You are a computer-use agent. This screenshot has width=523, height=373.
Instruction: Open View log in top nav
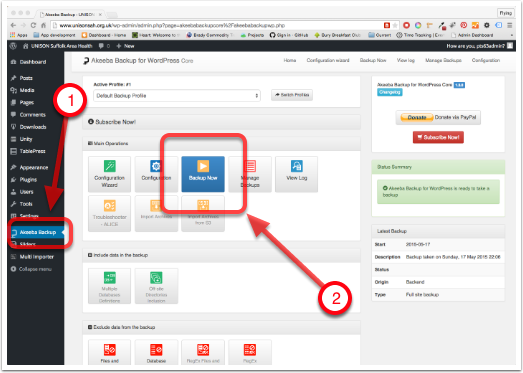[406, 60]
